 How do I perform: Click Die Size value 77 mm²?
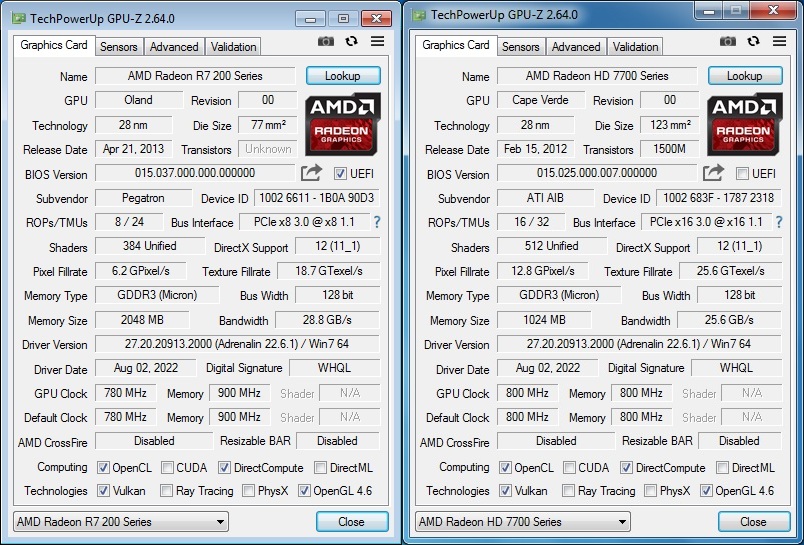click(x=268, y=125)
